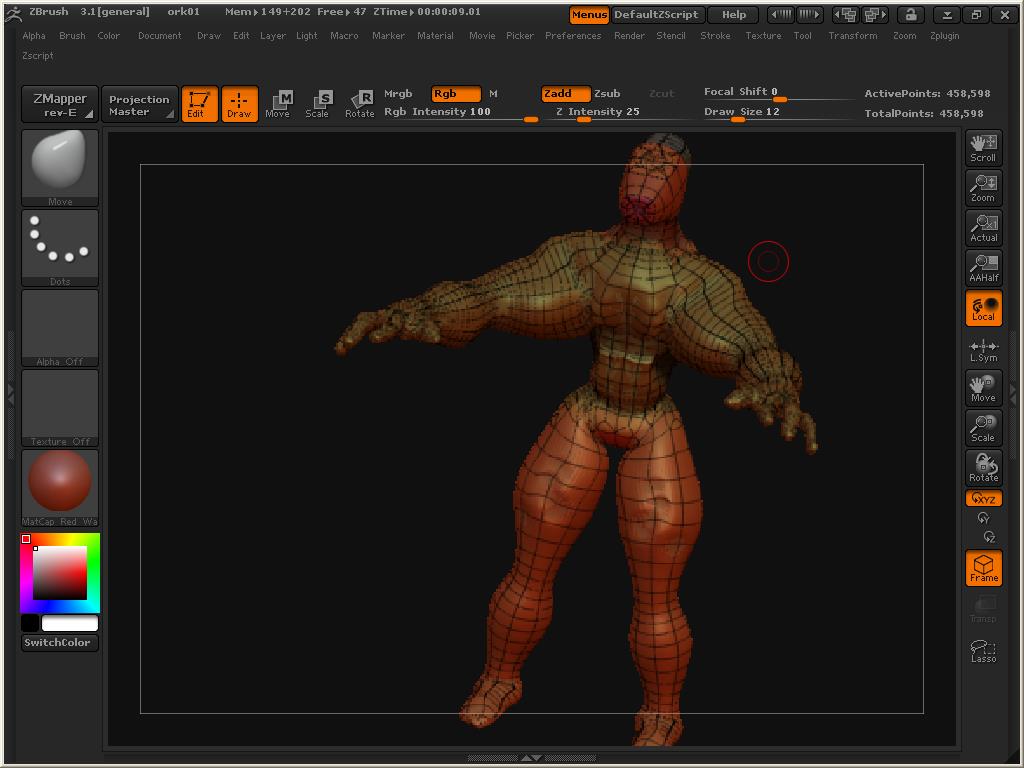
Task: Click the padlock icon in title bar
Action: pyautogui.click(x=910, y=14)
